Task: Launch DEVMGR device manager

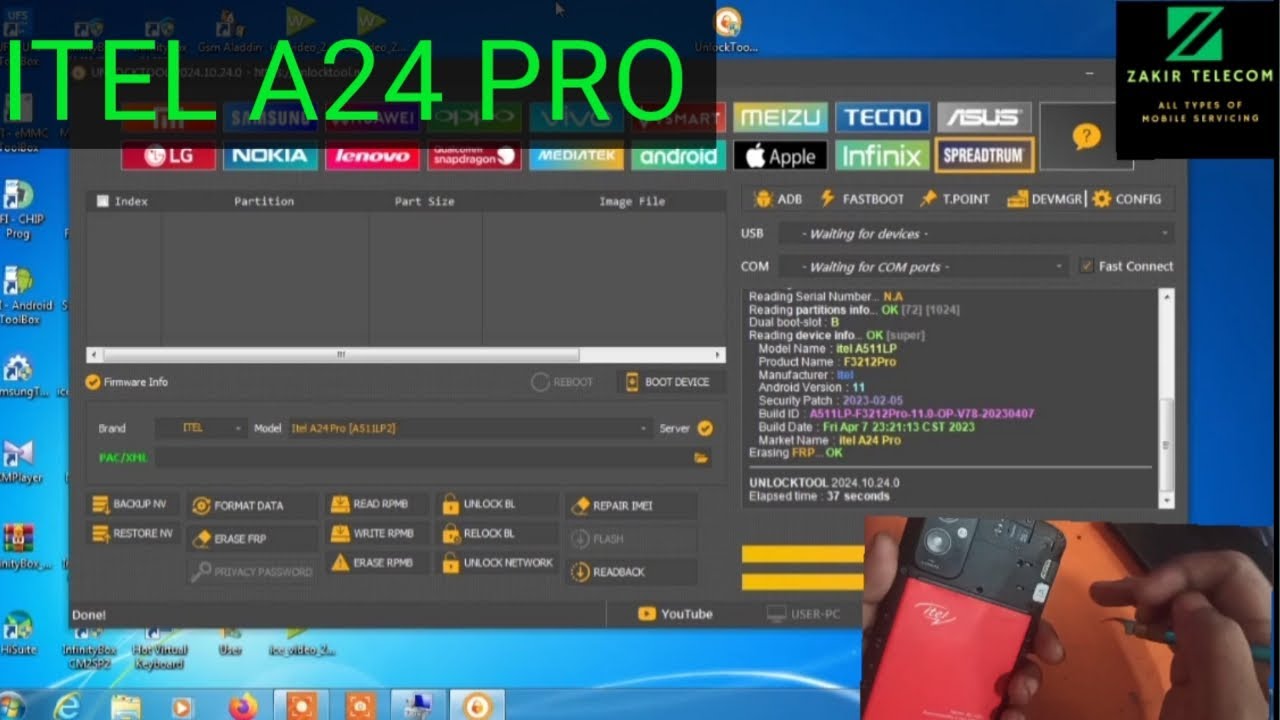Action: pyautogui.click(x=1044, y=199)
